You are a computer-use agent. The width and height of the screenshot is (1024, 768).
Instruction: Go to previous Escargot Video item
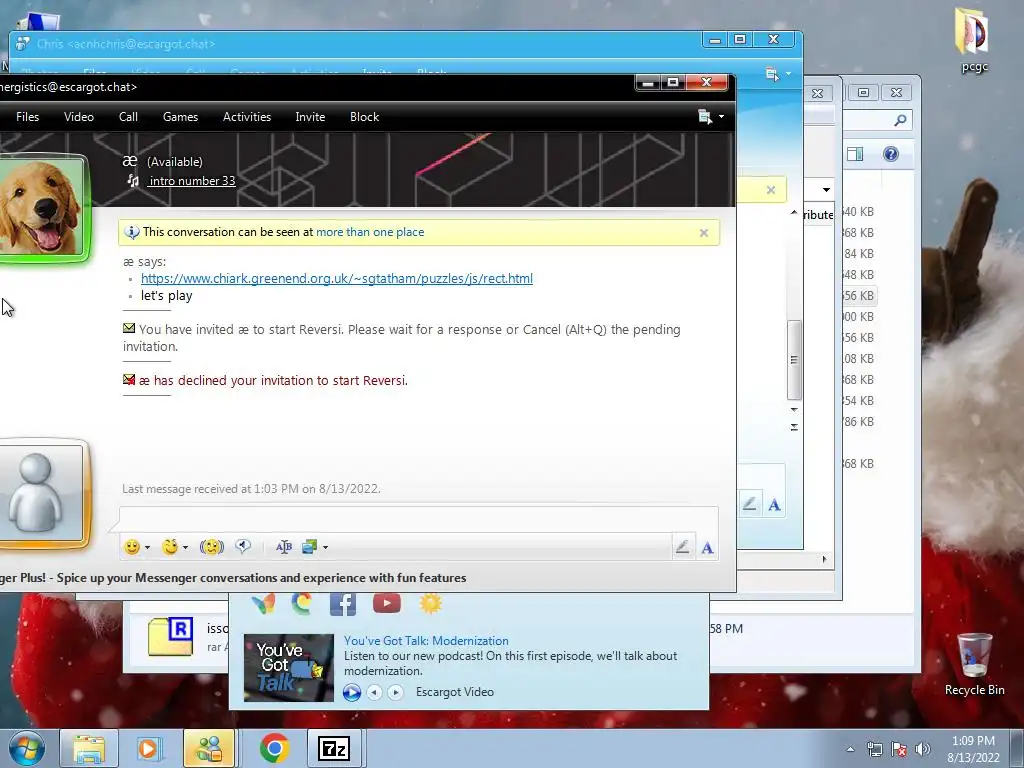click(x=374, y=692)
